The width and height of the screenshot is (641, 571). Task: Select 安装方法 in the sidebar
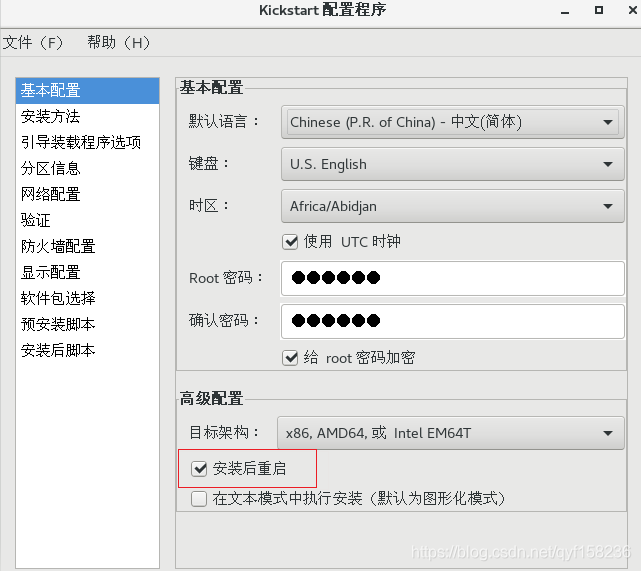click(87, 116)
